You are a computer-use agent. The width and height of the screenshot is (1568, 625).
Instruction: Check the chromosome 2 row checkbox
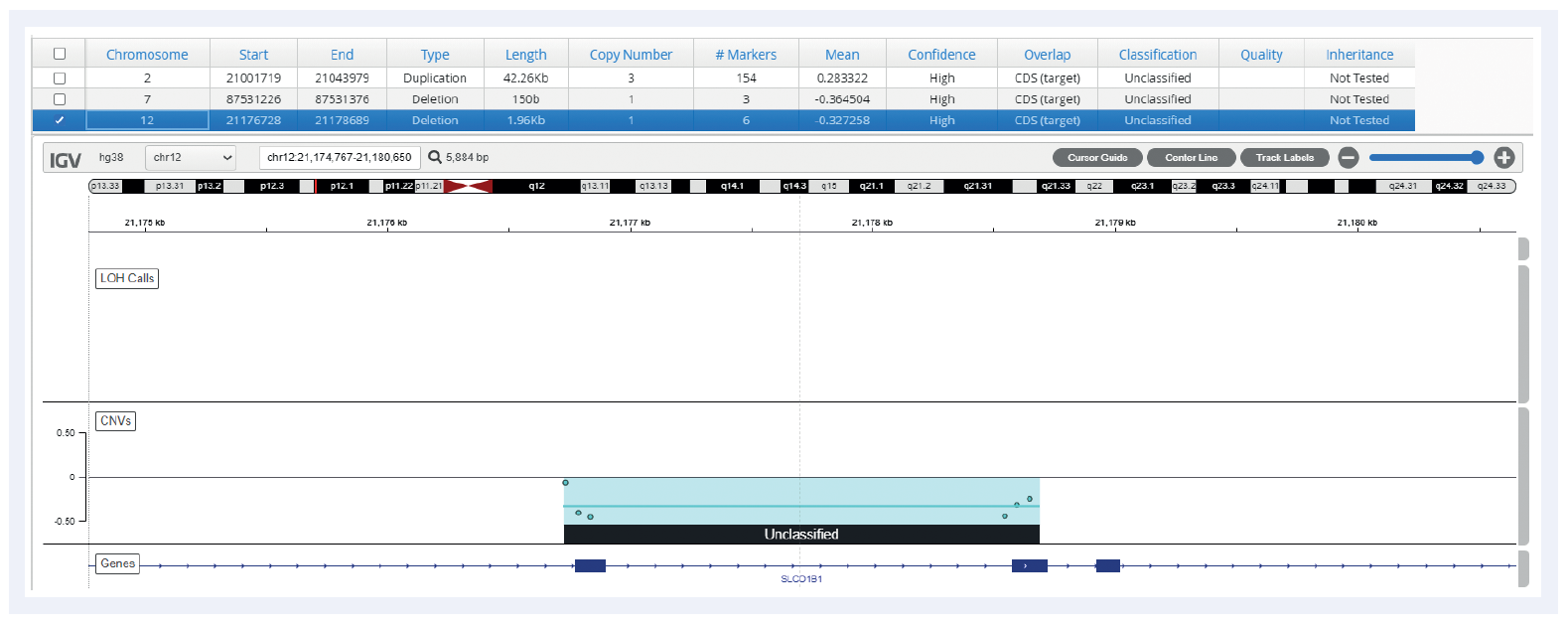pos(60,78)
